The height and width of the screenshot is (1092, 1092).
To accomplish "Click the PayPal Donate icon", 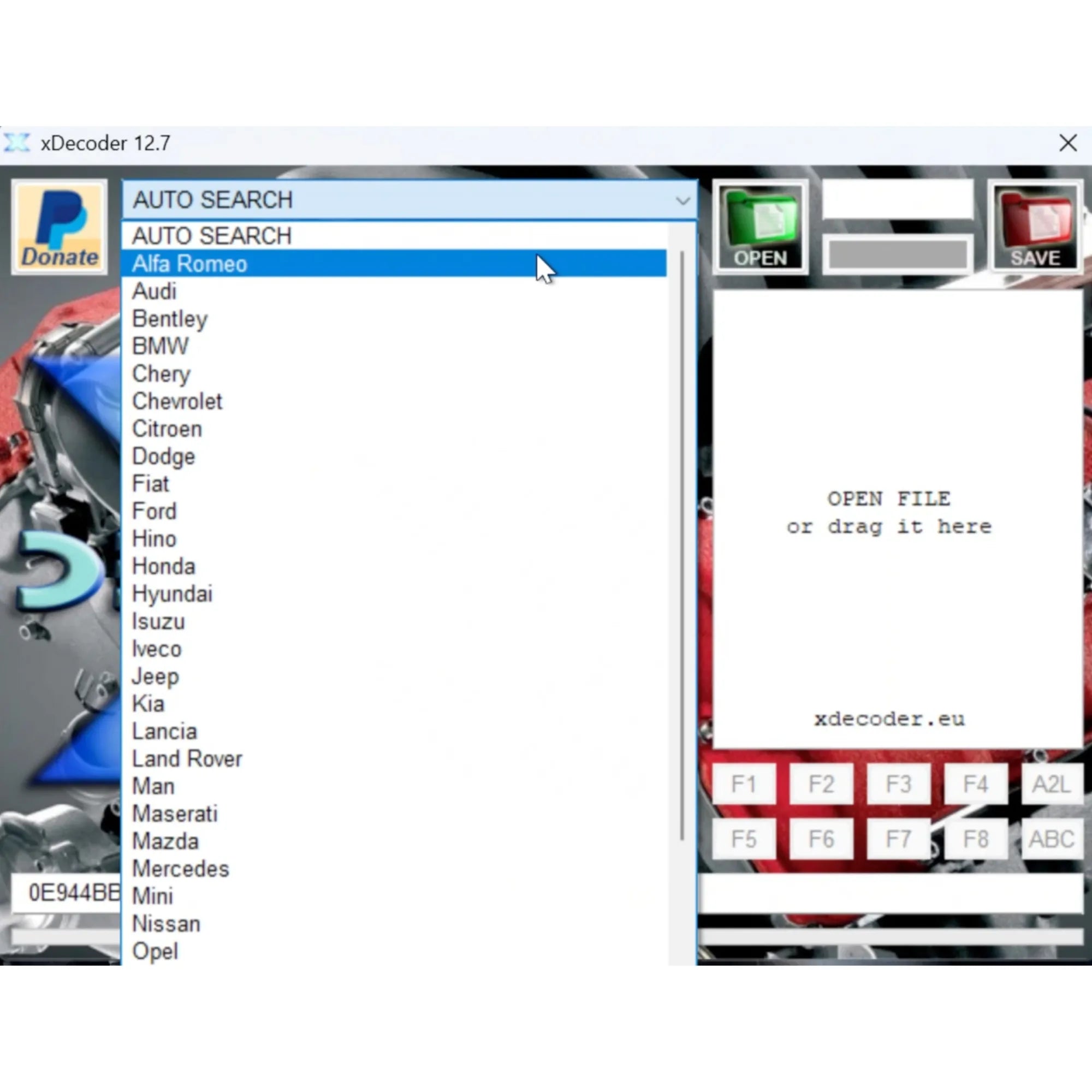I will tap(60, 226).
